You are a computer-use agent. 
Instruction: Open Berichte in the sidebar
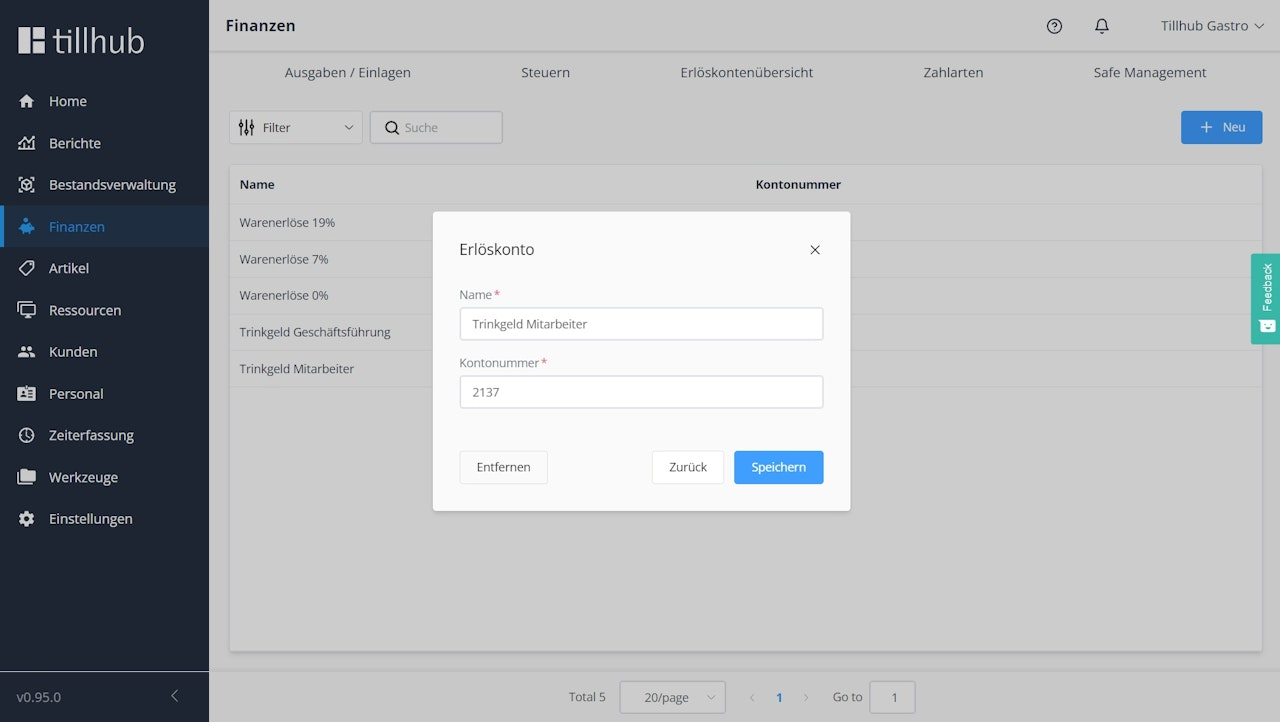(105, 143)
